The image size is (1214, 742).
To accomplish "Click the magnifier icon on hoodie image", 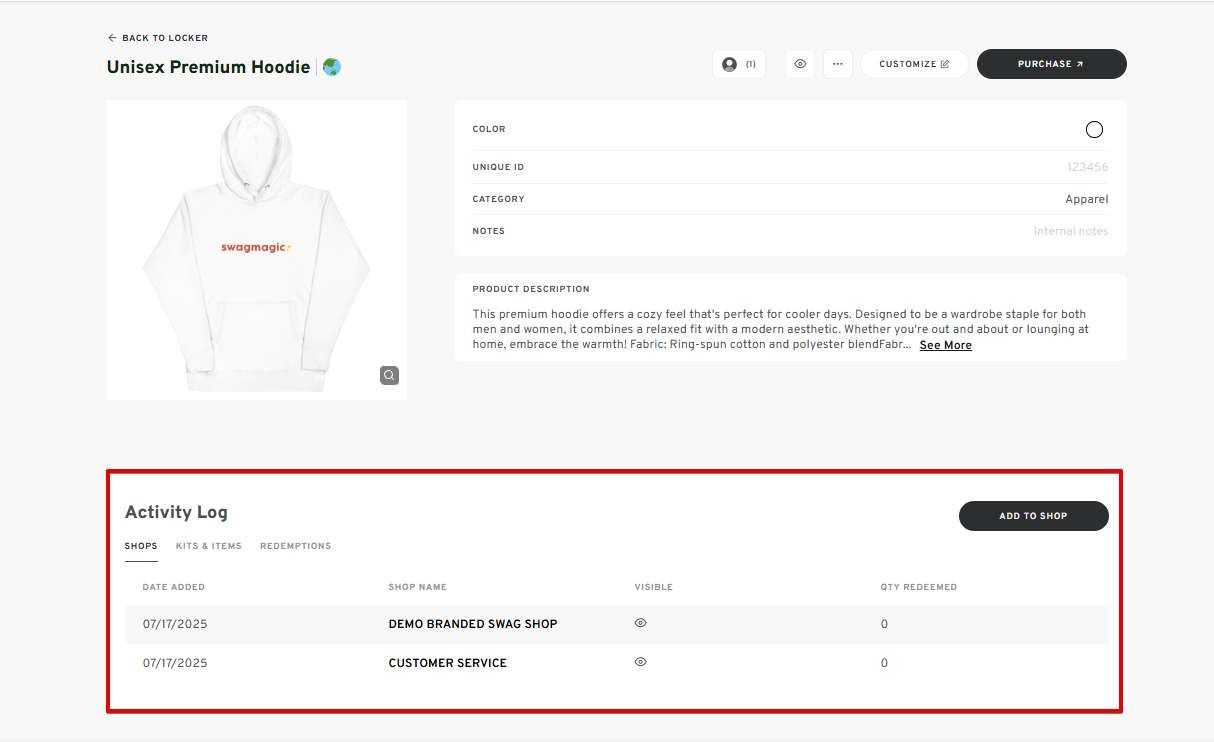I will point(389,376).
